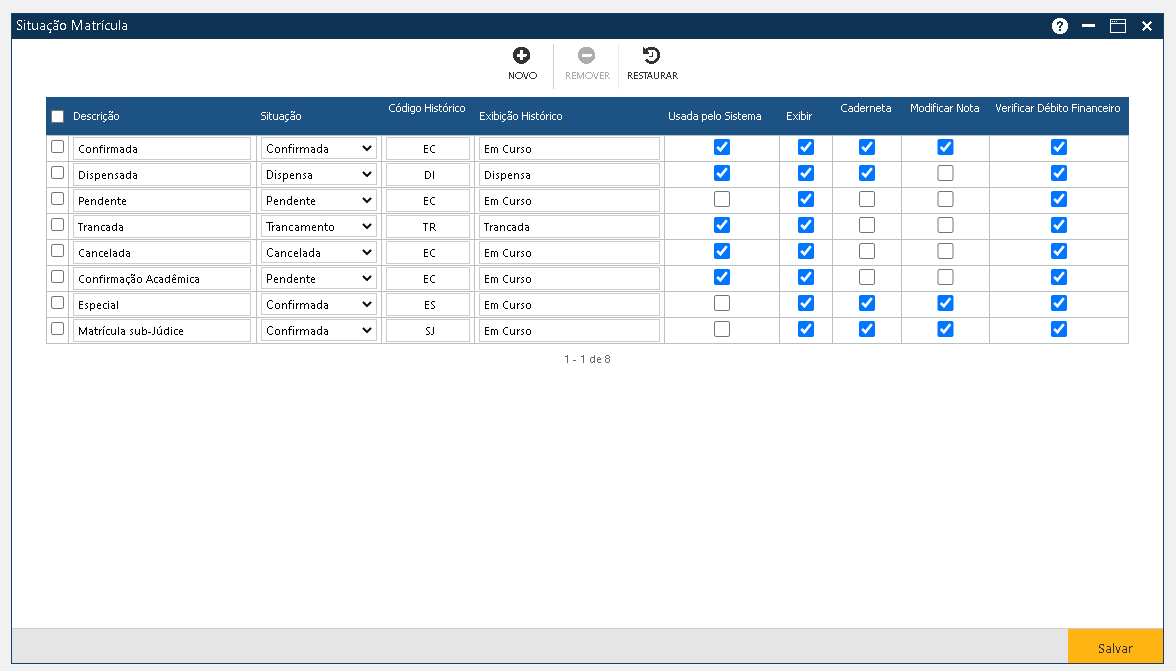Image resolution: width=1176 pixels, height=671 pixels.
Task: Expand the Situação dropdown for Matrícula sub-Júdice
Action: point(318,331)
